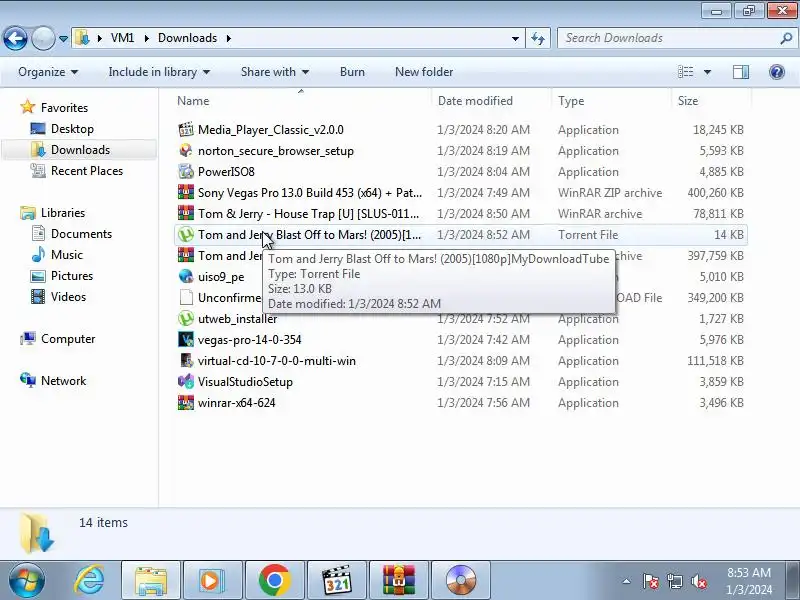
Task: Click the utweb_installer file icon
Action: (x=186, y=318)
